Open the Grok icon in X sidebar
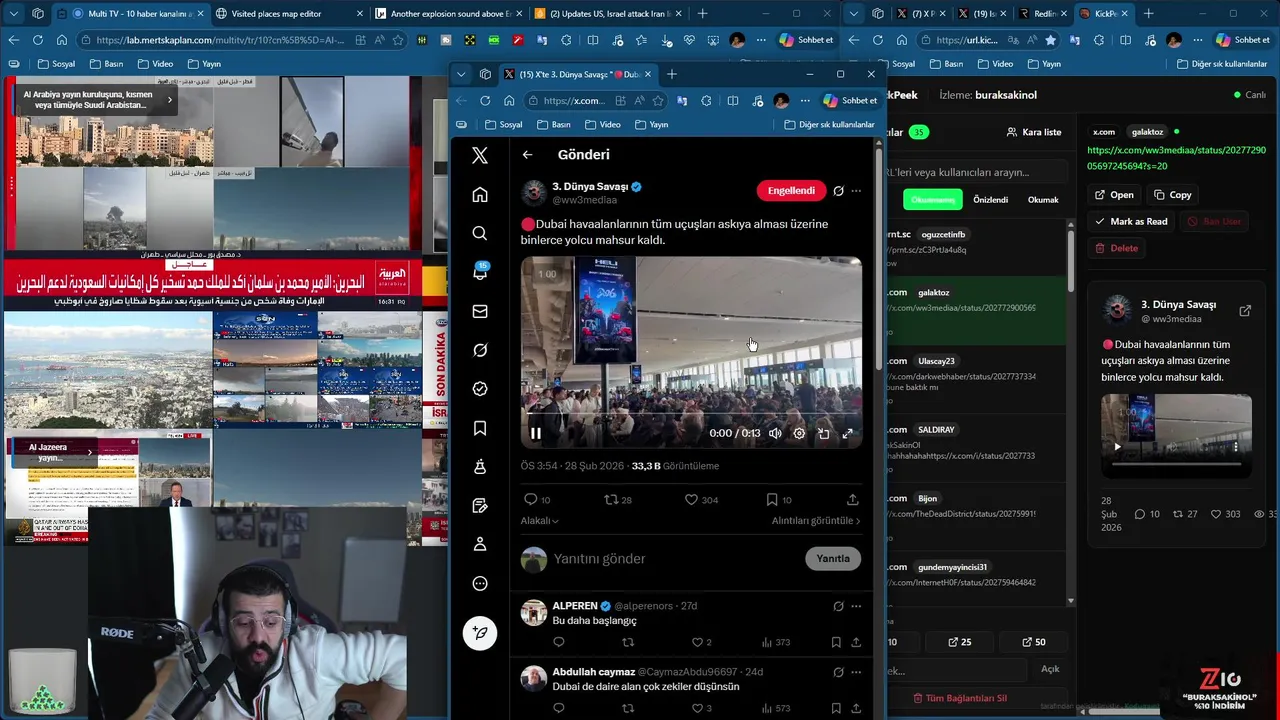 coord(480,350)
